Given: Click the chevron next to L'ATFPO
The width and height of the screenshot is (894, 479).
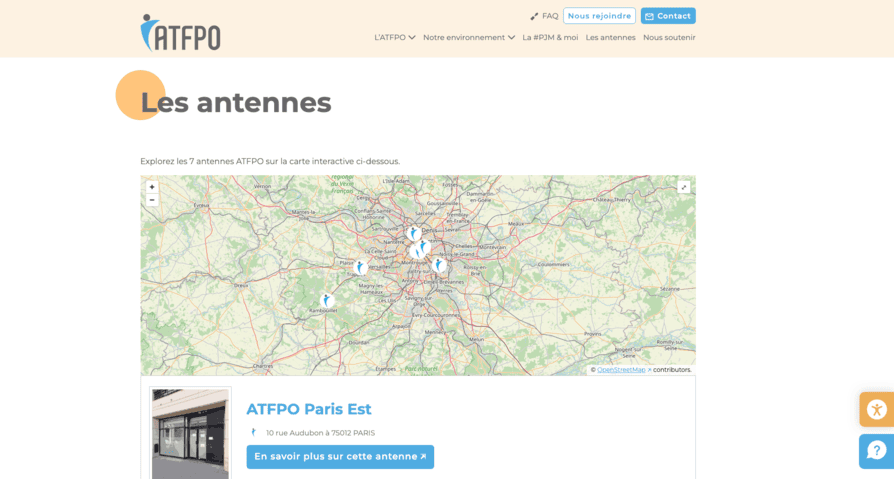Looking at the screenshot, I should point(412,38).
